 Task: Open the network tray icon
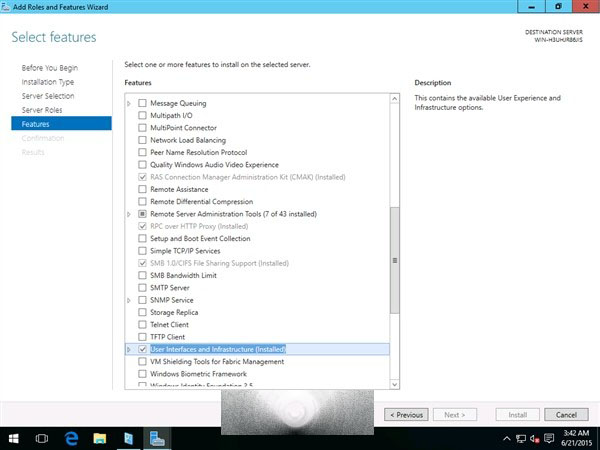520,439
